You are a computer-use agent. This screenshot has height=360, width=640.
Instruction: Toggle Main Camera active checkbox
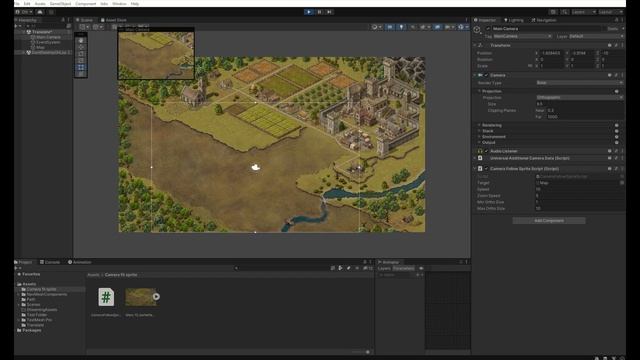tap(487, 29)
